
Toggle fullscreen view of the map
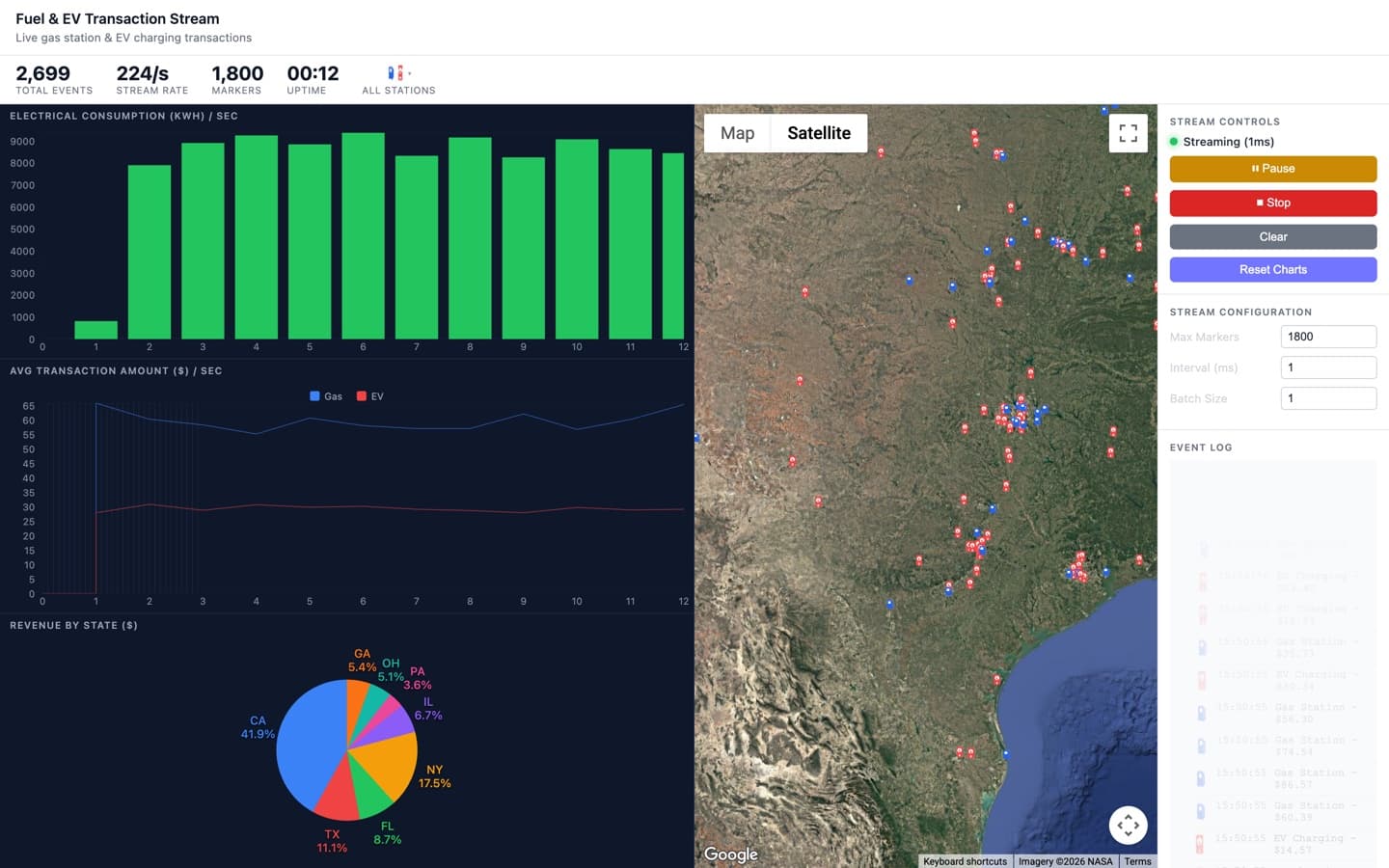[x=1128, y=133]
